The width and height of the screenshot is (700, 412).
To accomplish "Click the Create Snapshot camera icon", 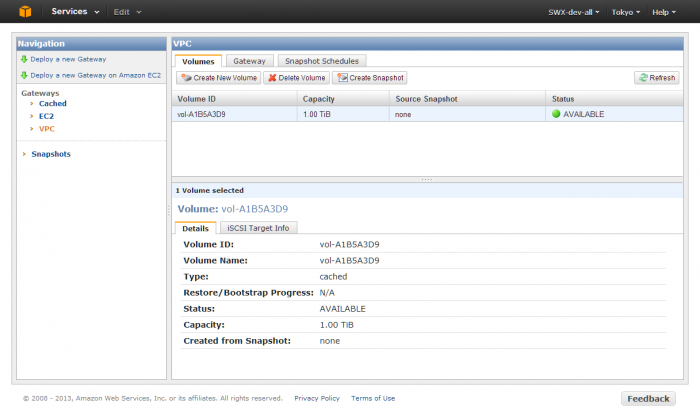I will 342,78.
